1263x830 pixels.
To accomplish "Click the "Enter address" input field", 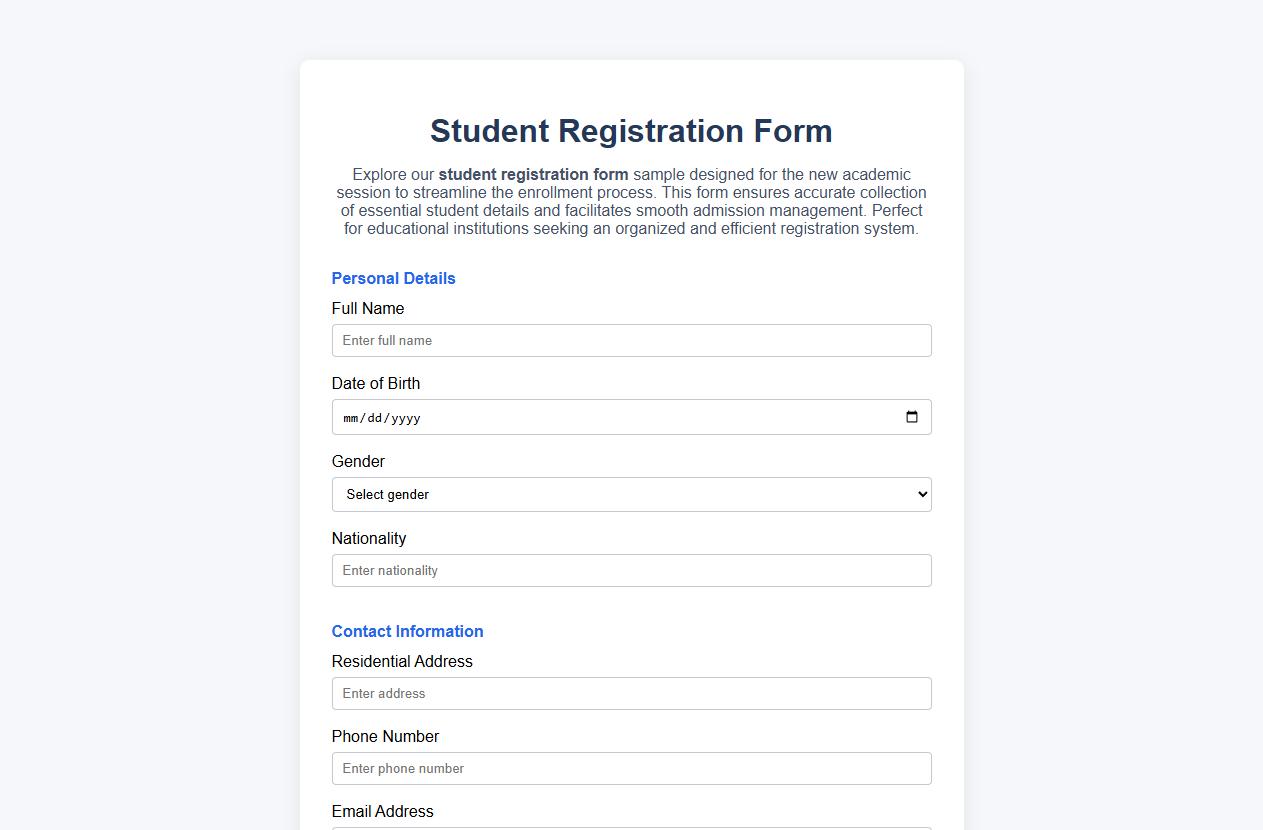I will (631, 693).
